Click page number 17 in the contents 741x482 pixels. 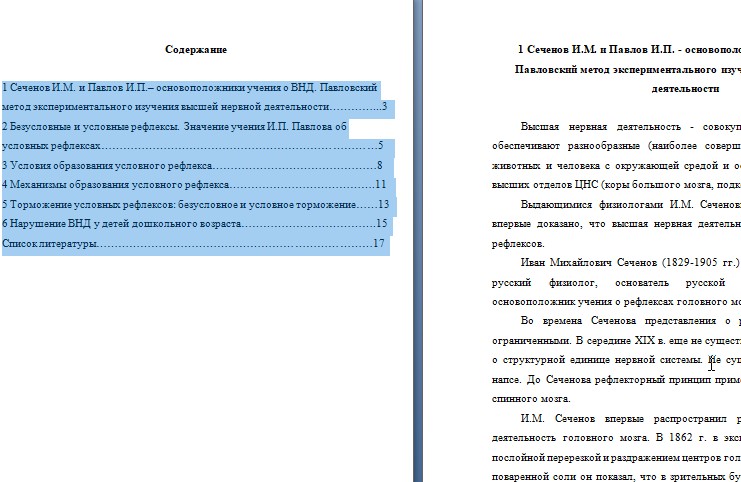point(378,243)
